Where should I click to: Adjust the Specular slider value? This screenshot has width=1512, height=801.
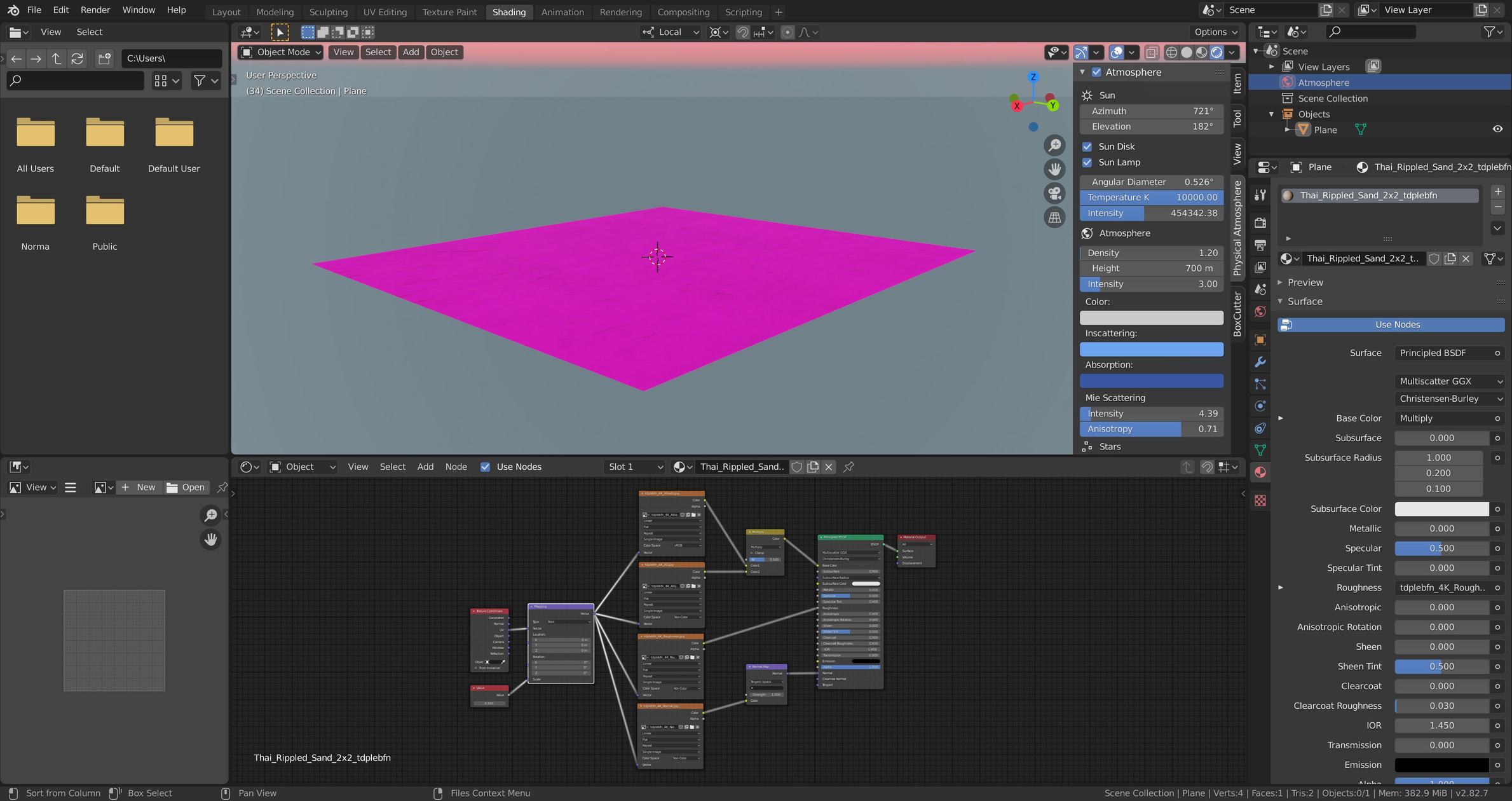(x=1441, y=548)
